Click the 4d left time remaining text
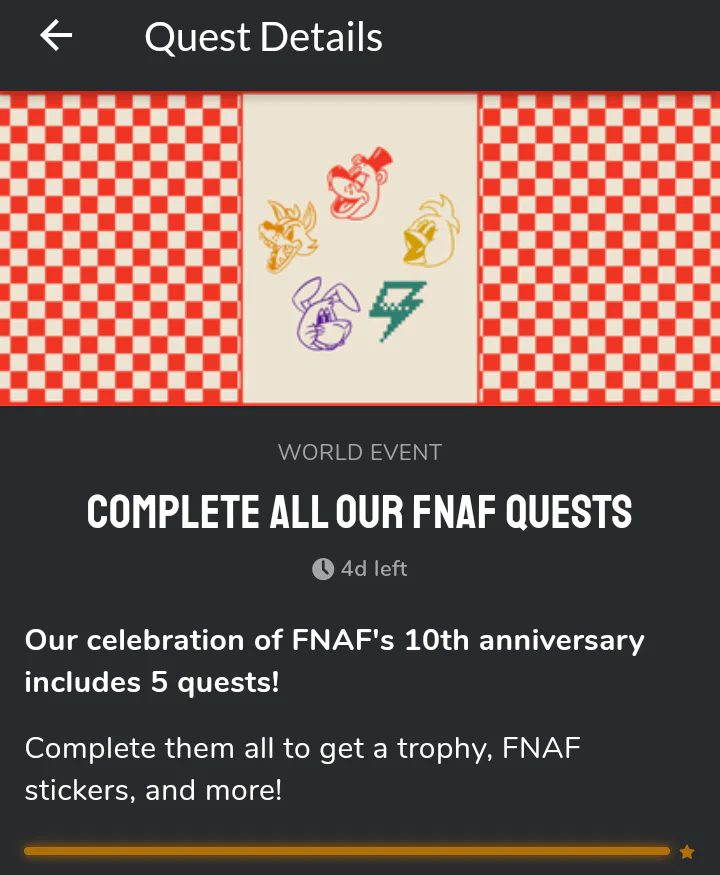 [x=374, y=569]
